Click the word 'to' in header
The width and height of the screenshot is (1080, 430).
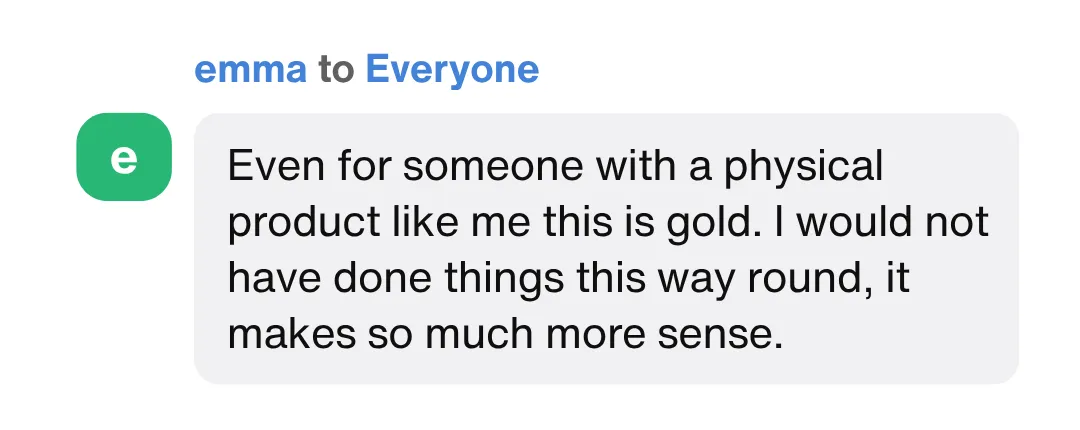[336, 70]
